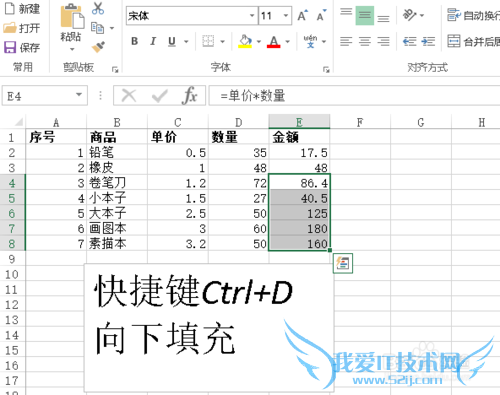
Task: Click cell containing 铅笔
Action: pyautogui.click(x=117, y=152)
